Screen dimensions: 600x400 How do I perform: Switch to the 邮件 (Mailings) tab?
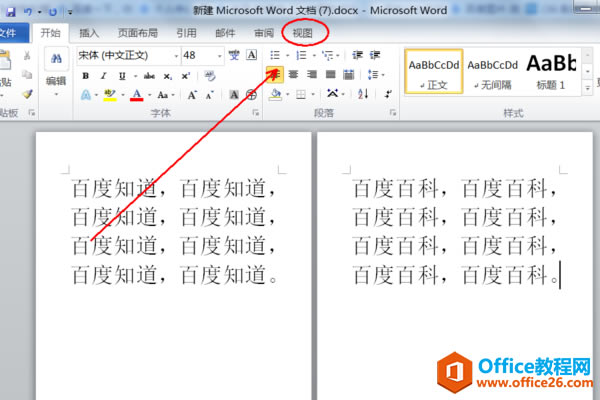[225, 33]
